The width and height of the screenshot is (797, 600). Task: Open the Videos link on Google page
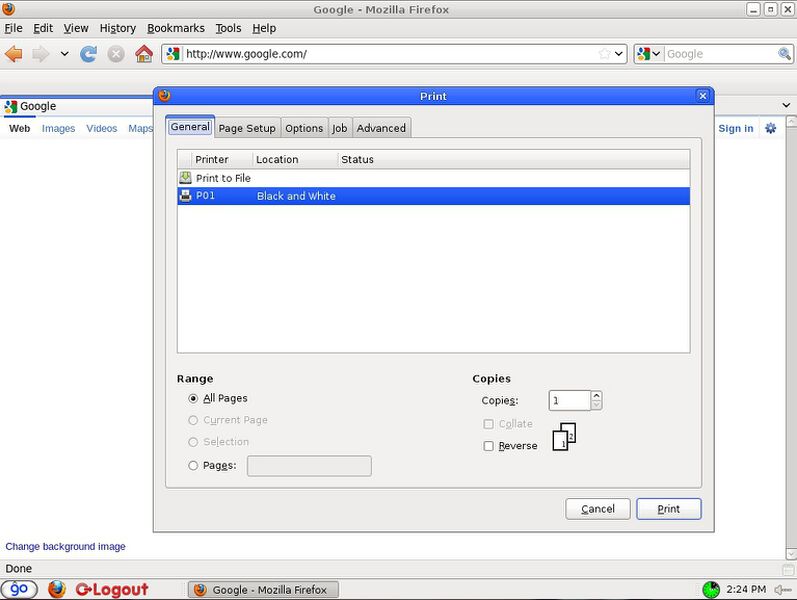[x=102, y=129]
